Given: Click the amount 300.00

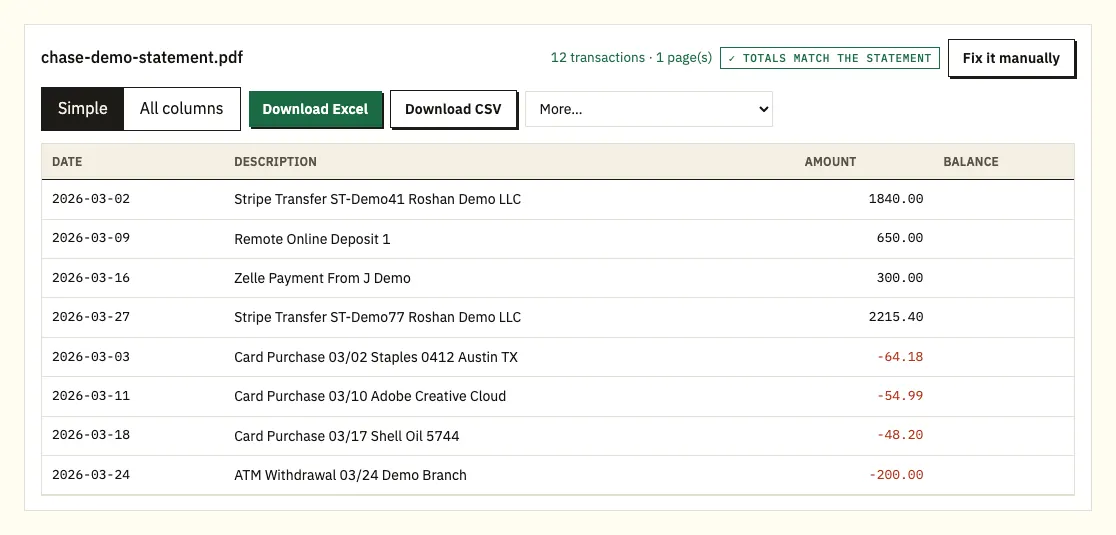Looking at the screenshot, I should 900,278.
